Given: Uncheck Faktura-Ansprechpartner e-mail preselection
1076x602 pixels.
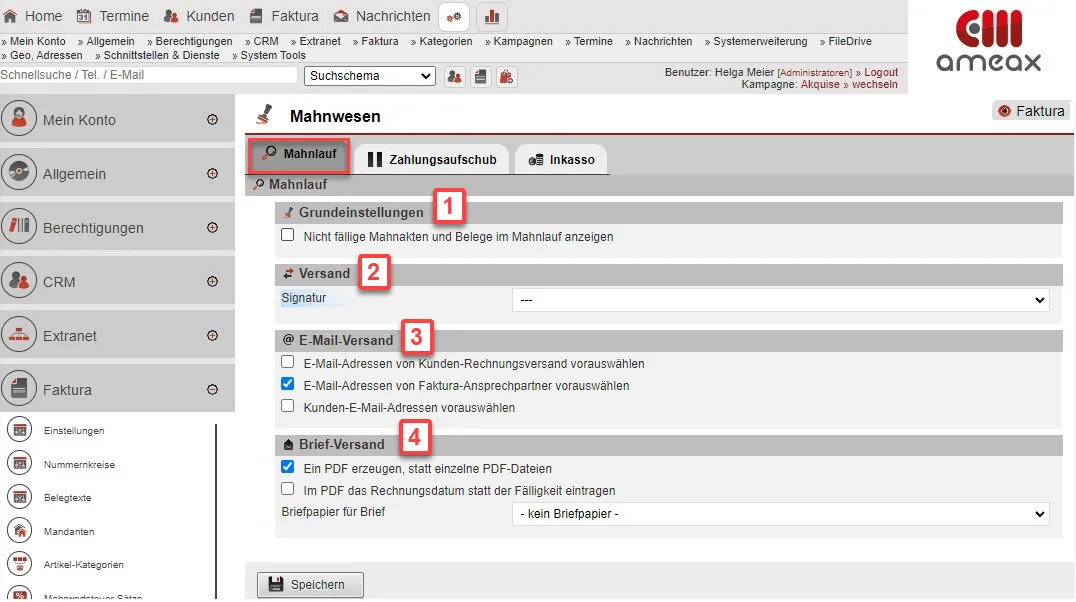Looking at the screenshot, I should click(288, 384).
